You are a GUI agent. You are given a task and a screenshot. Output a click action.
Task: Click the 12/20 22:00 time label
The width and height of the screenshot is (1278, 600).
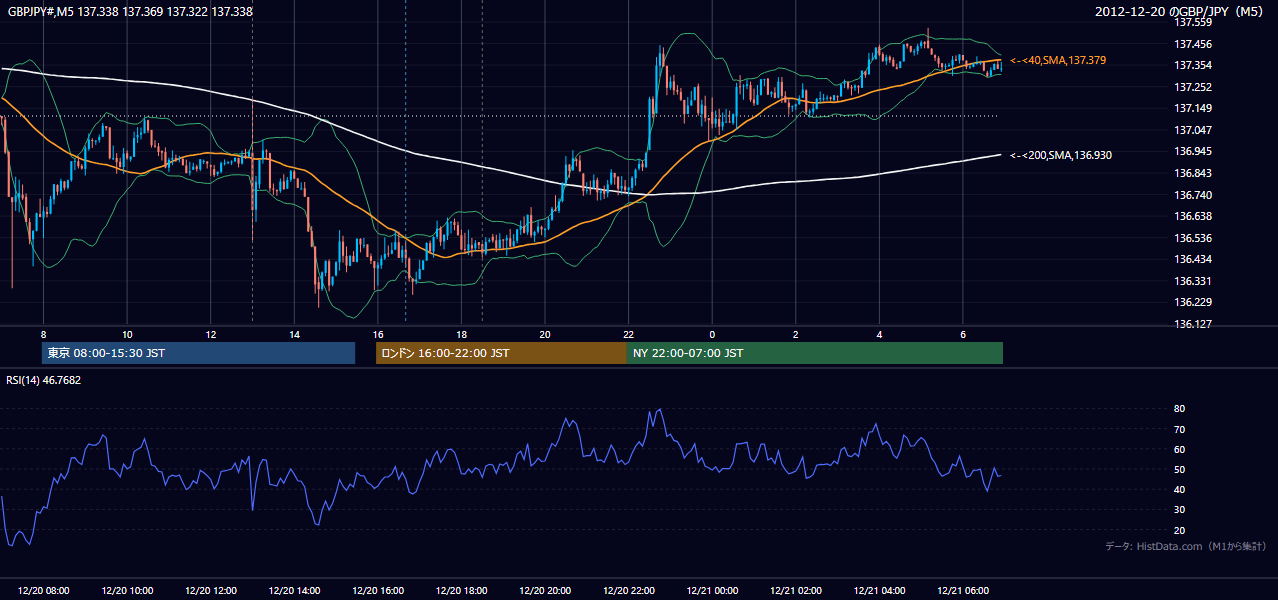(x=629, y=591)
